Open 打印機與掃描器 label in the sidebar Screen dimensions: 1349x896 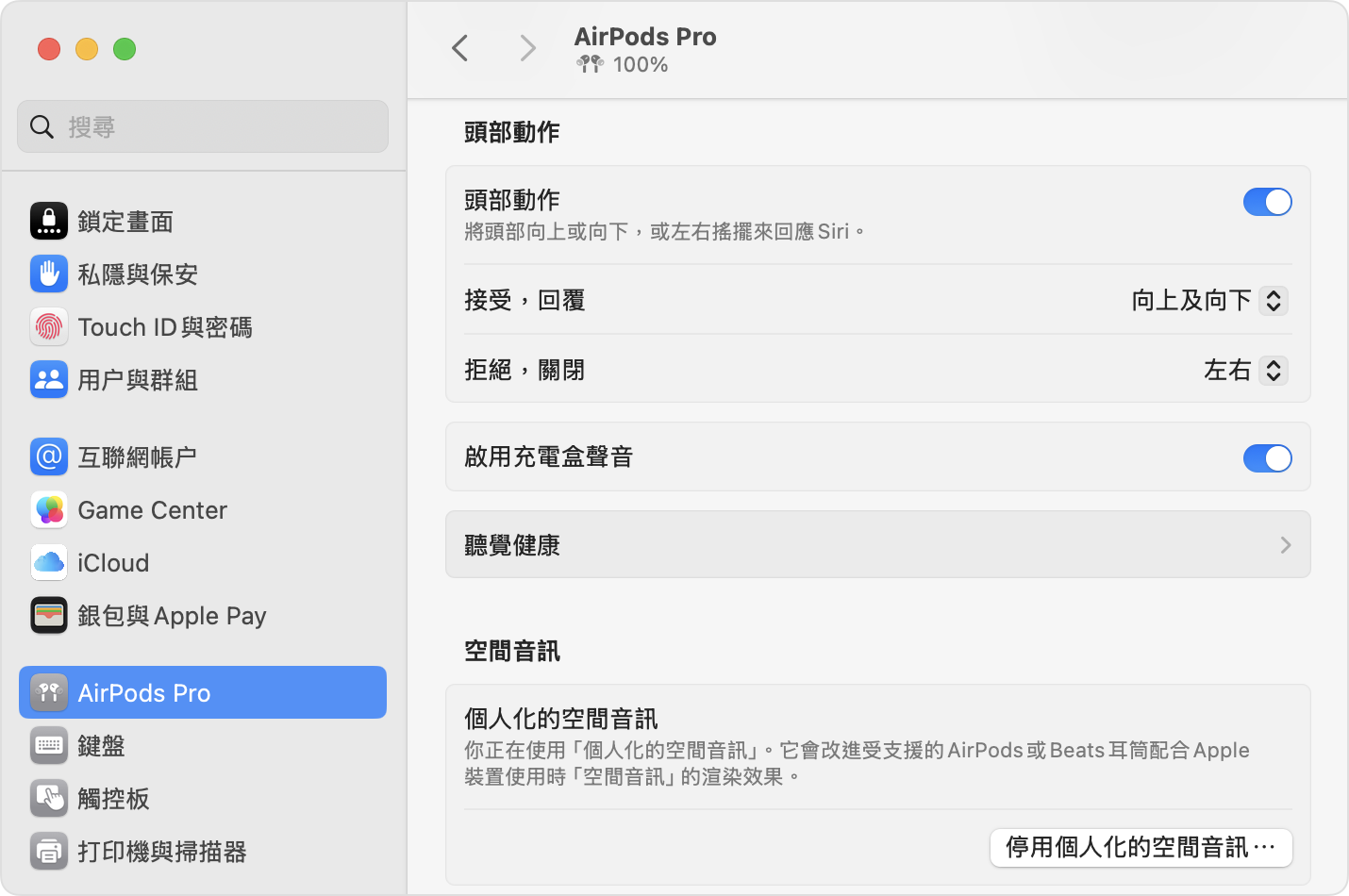(162, 852)
